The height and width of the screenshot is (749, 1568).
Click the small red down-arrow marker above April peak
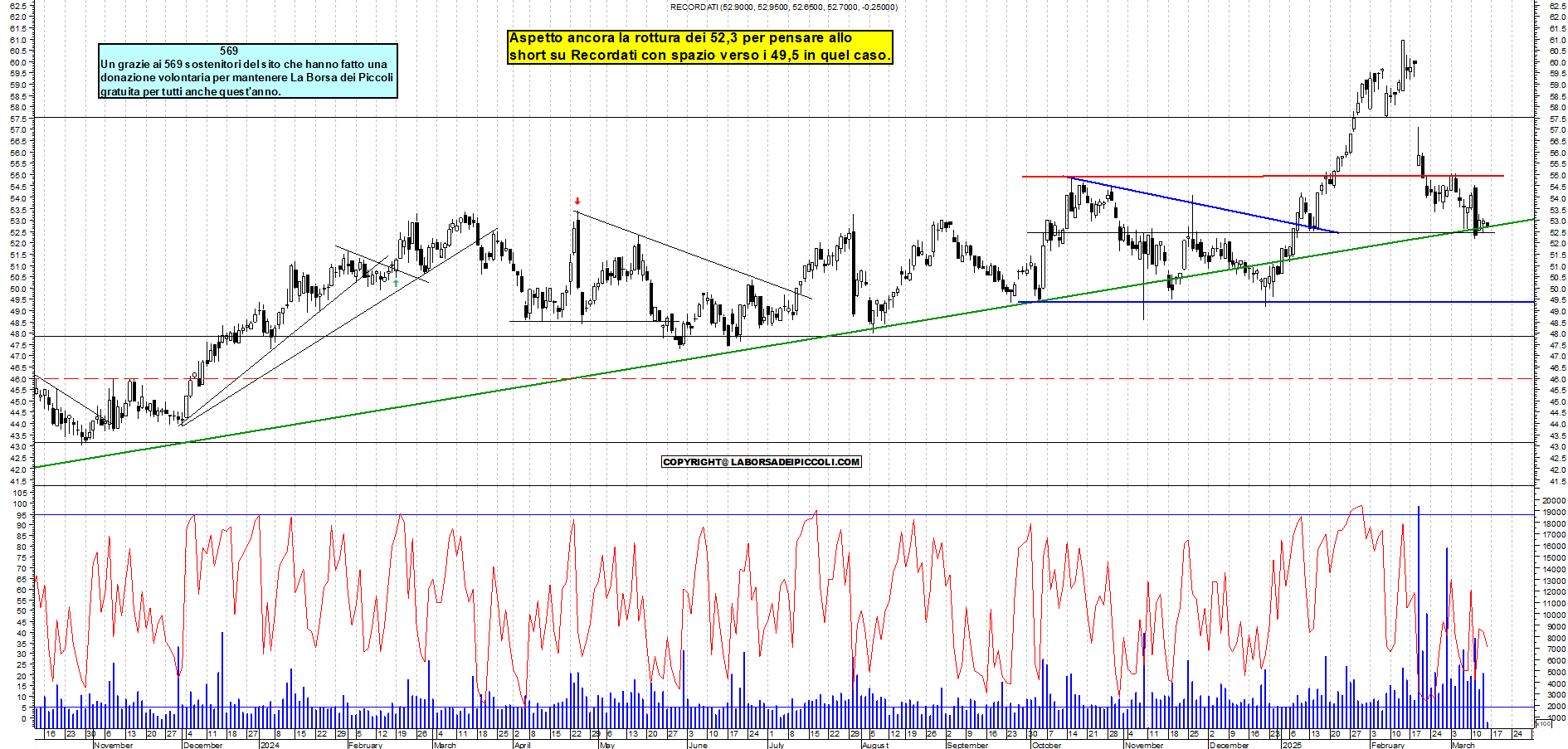pos(577,202)
